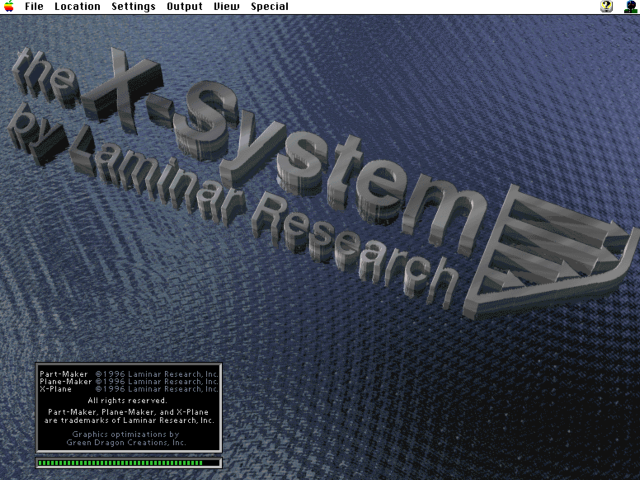
Task: Click the 'Graphics optimizations by' text
Action: pos(126,434)
